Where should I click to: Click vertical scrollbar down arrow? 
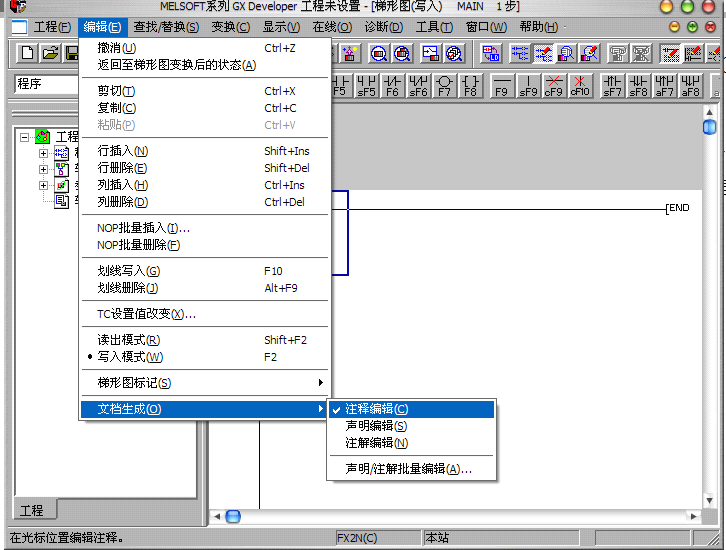click(709, 500)
